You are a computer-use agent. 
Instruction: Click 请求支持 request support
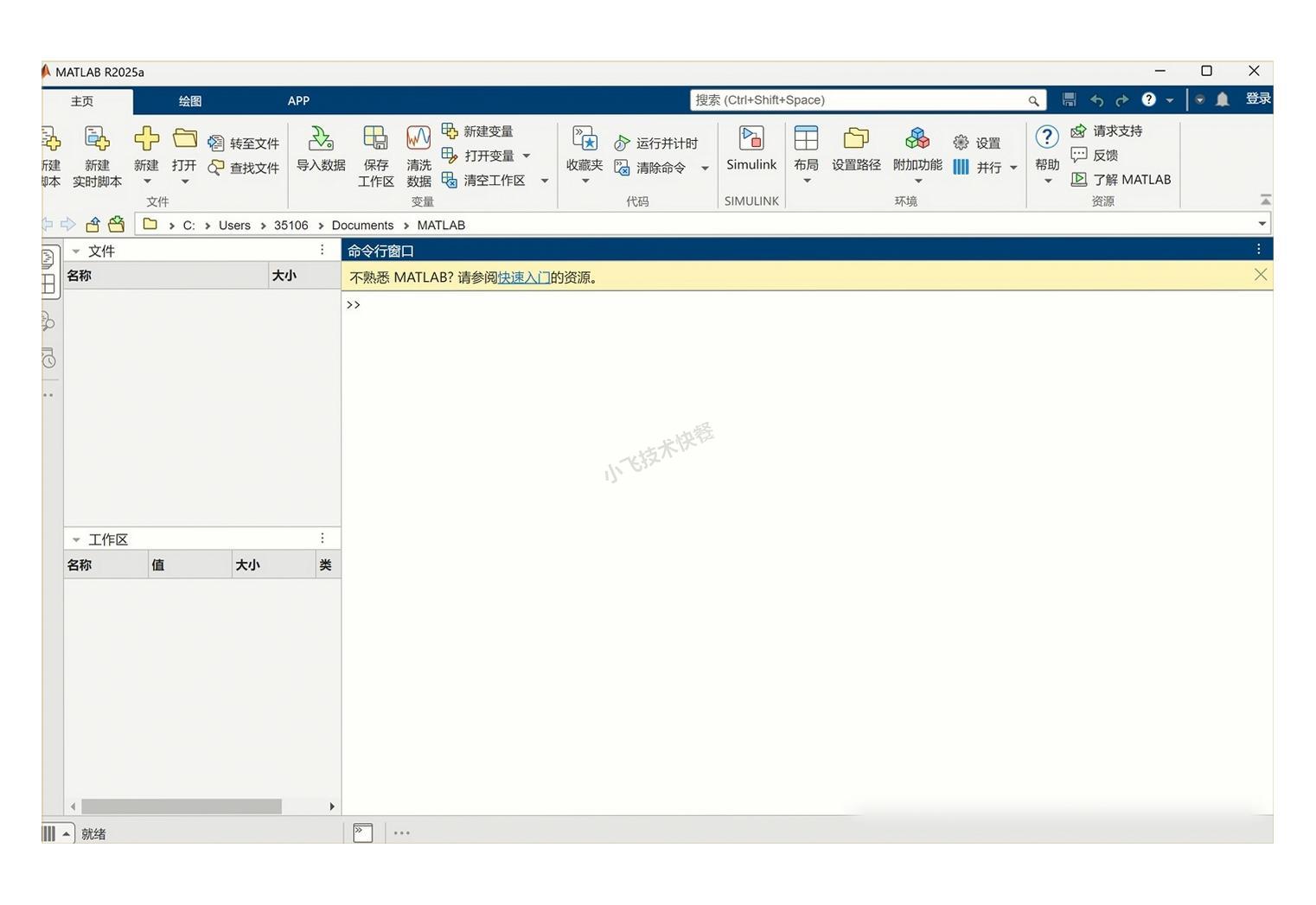(x=1106, y=131)
